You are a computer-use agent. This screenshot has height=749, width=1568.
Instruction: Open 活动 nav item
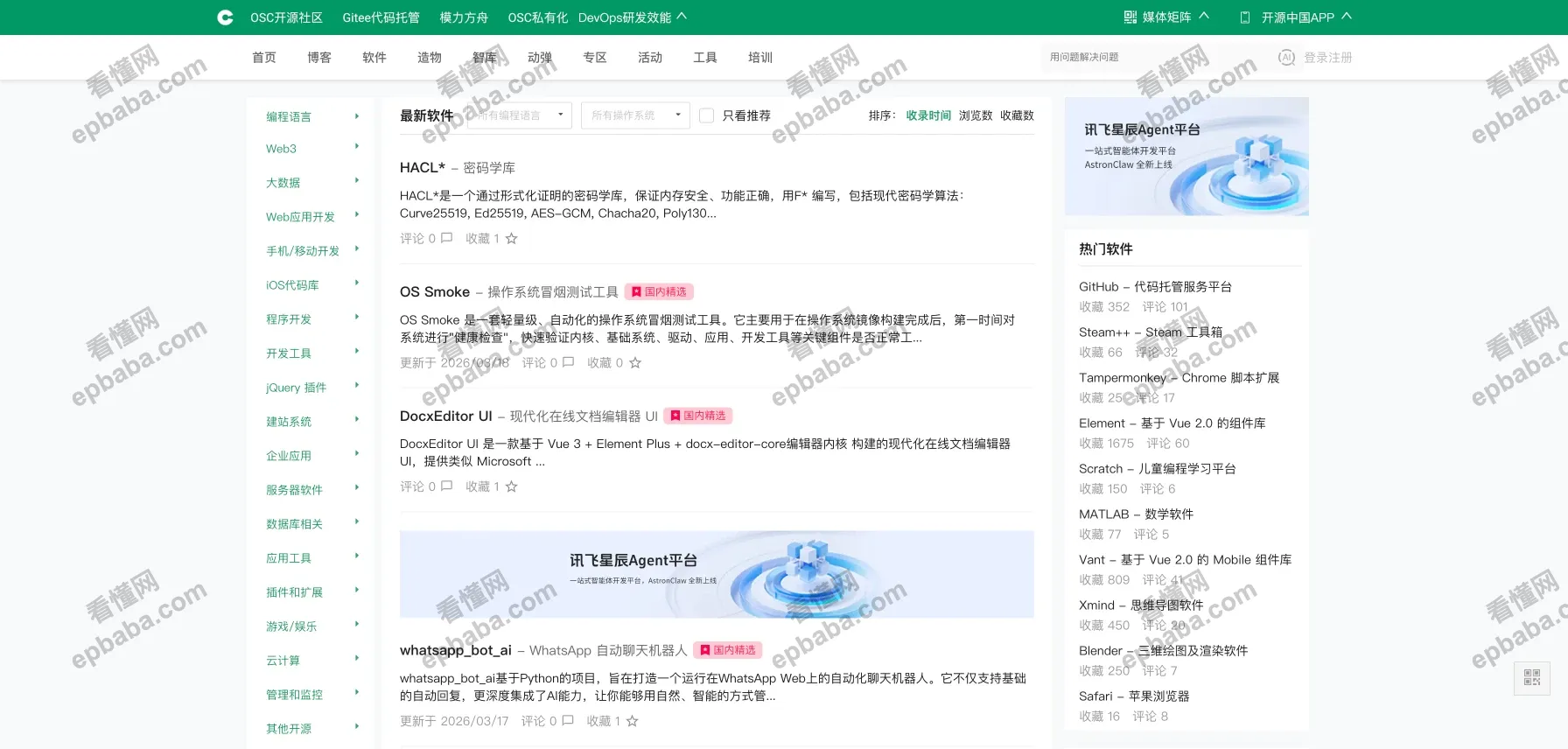[650, 58]
